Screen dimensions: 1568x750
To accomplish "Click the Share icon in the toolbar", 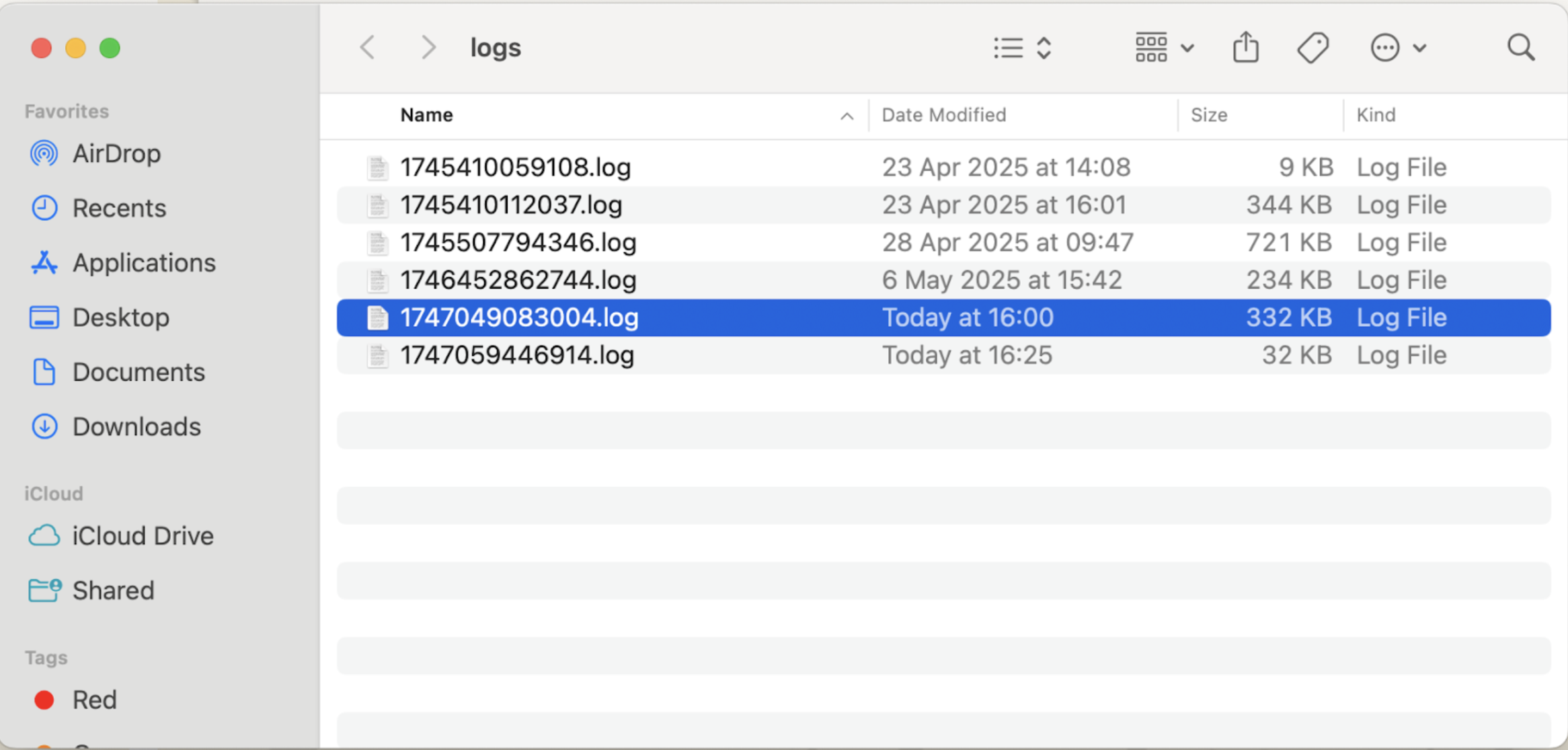I will click(1246, 48).
